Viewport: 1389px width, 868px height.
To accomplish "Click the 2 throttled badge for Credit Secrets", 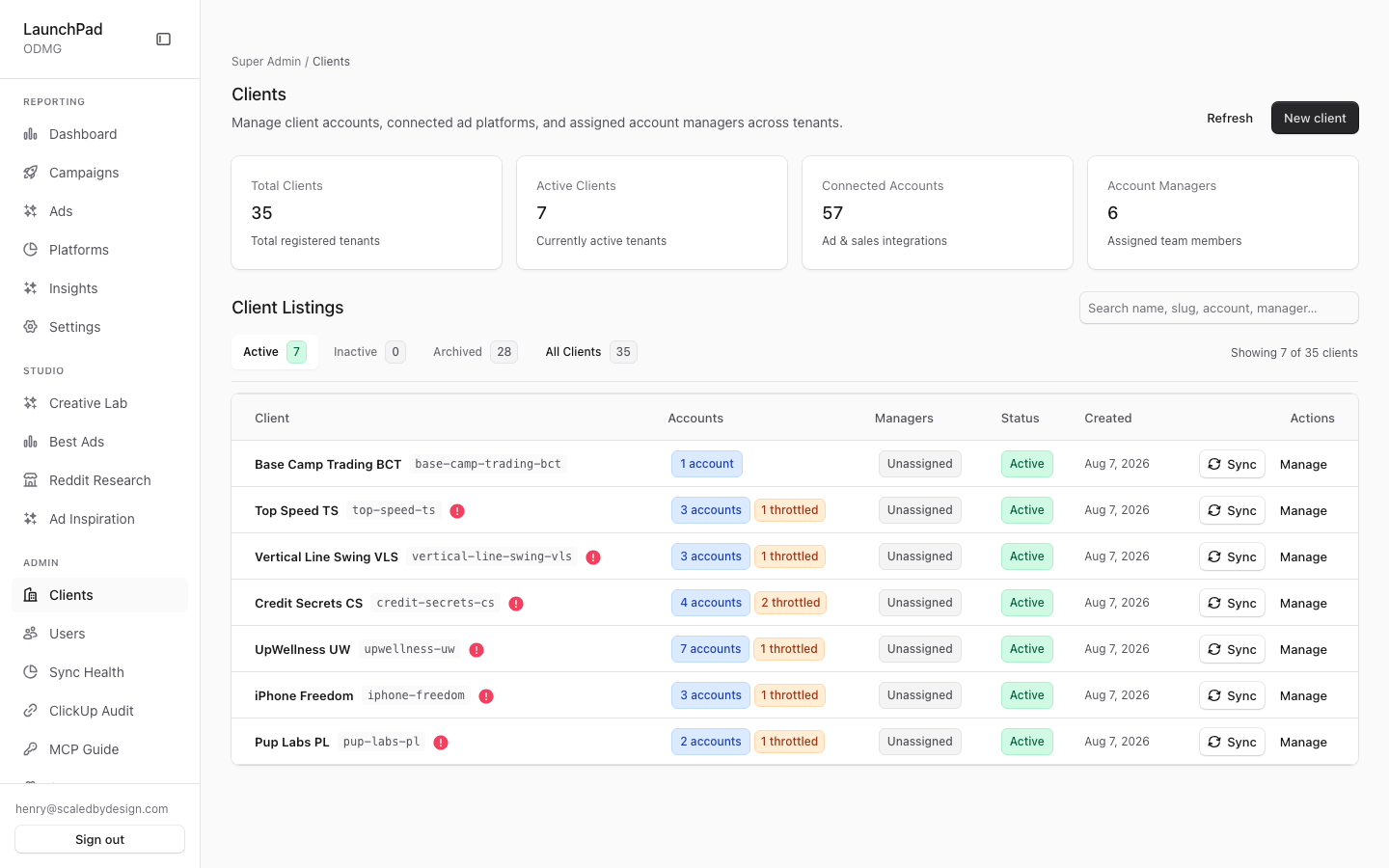I will (x=790, y=603).
